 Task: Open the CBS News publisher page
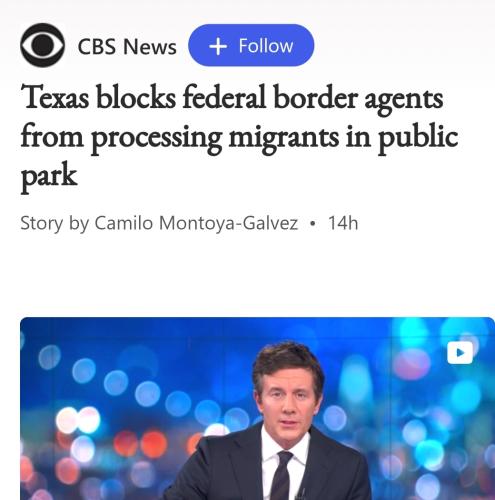pyautogui.click(x=127, y=46)
